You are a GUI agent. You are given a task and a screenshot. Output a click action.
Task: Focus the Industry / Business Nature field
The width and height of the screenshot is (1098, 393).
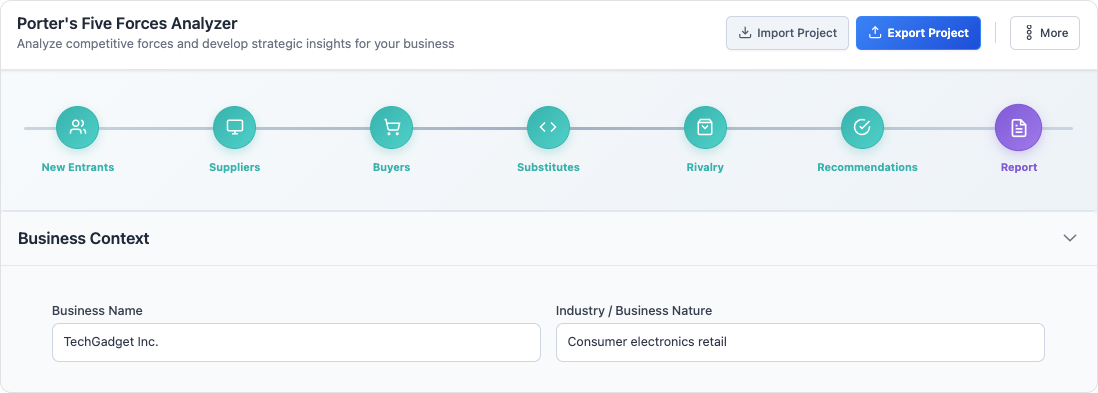click(800, 343)
